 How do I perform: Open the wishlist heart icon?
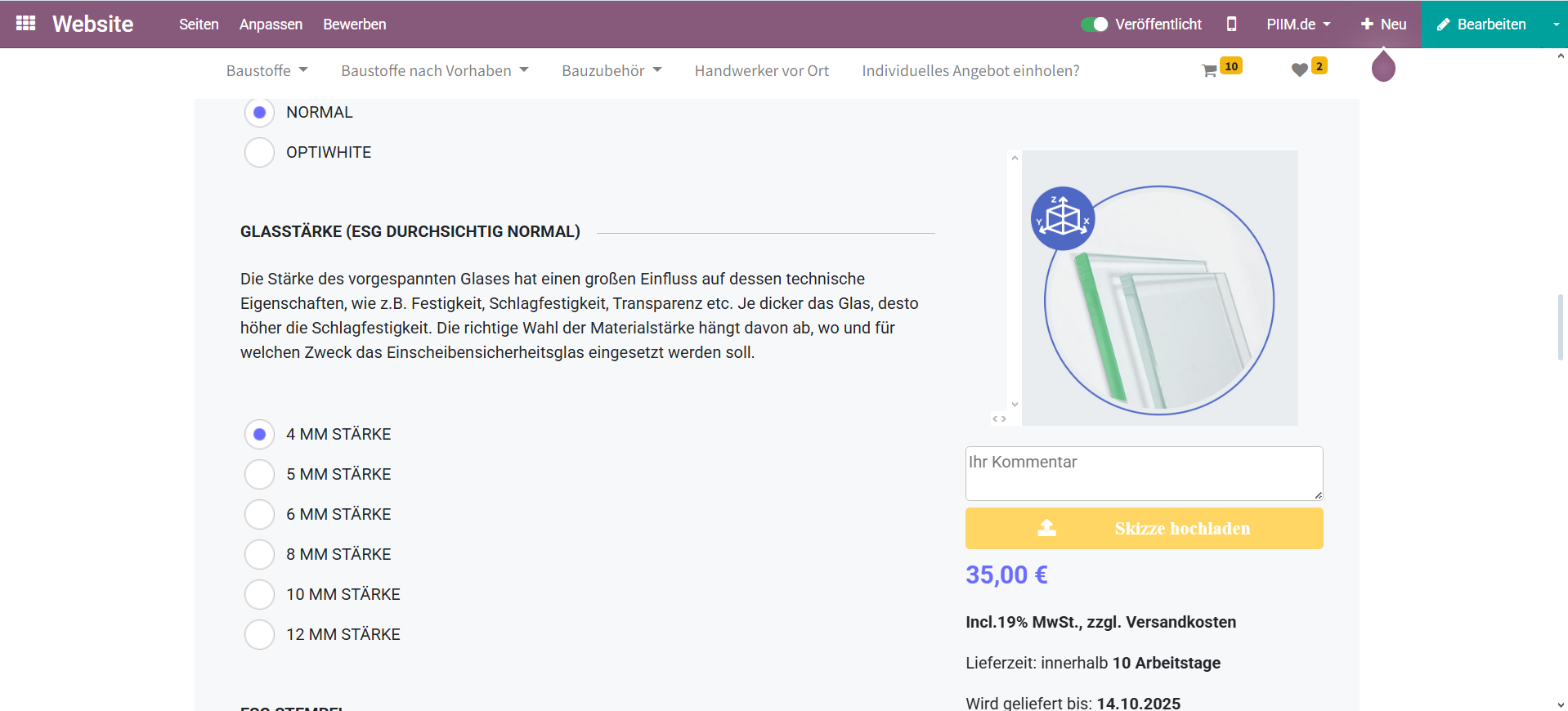tap(1299, 70)
